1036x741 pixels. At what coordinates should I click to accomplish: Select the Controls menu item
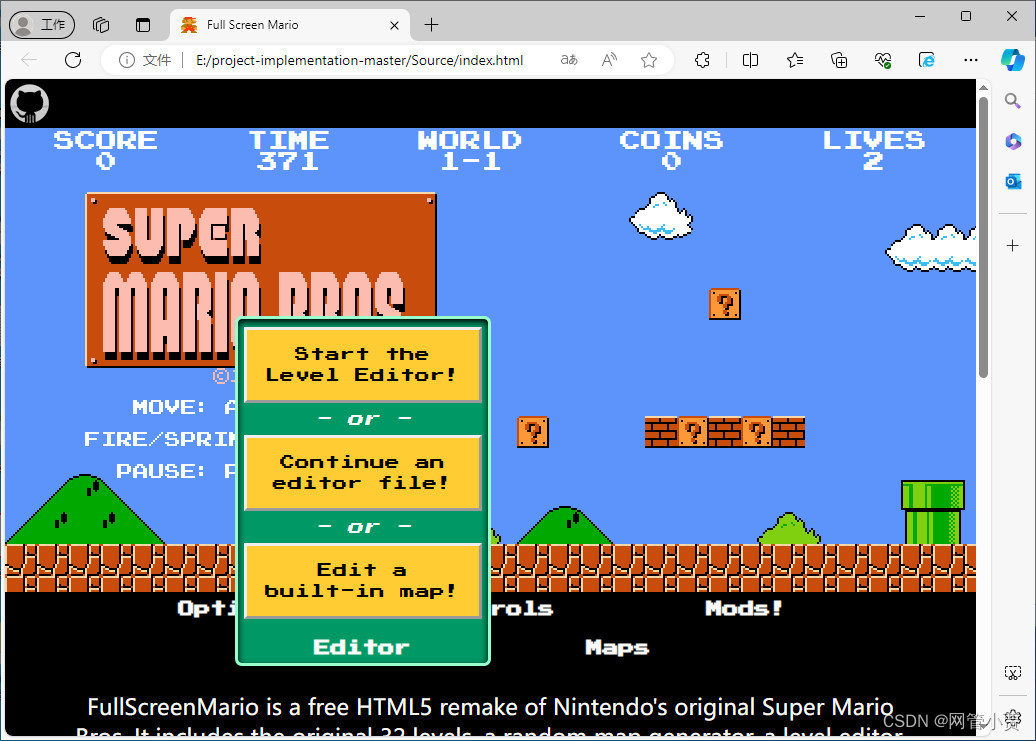(522, 608)
